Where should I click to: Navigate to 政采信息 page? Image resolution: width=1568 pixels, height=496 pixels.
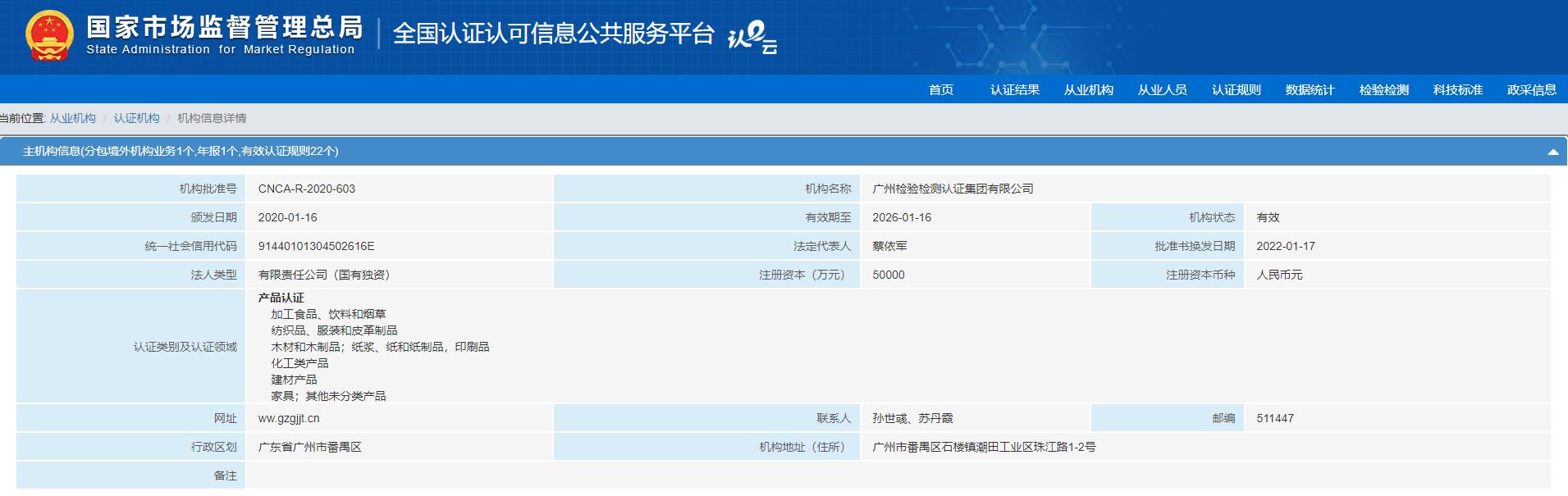[1531, 90]
